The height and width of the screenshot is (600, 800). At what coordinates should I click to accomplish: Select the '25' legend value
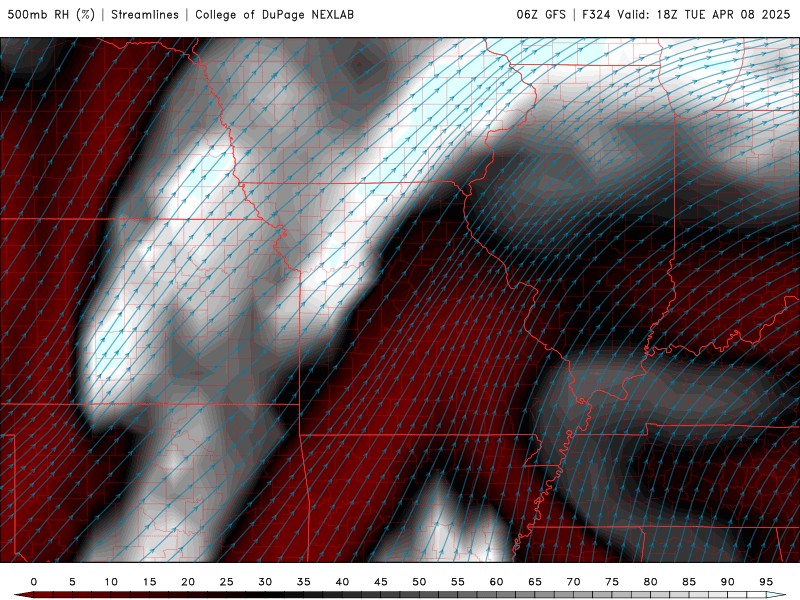point(227,582)
